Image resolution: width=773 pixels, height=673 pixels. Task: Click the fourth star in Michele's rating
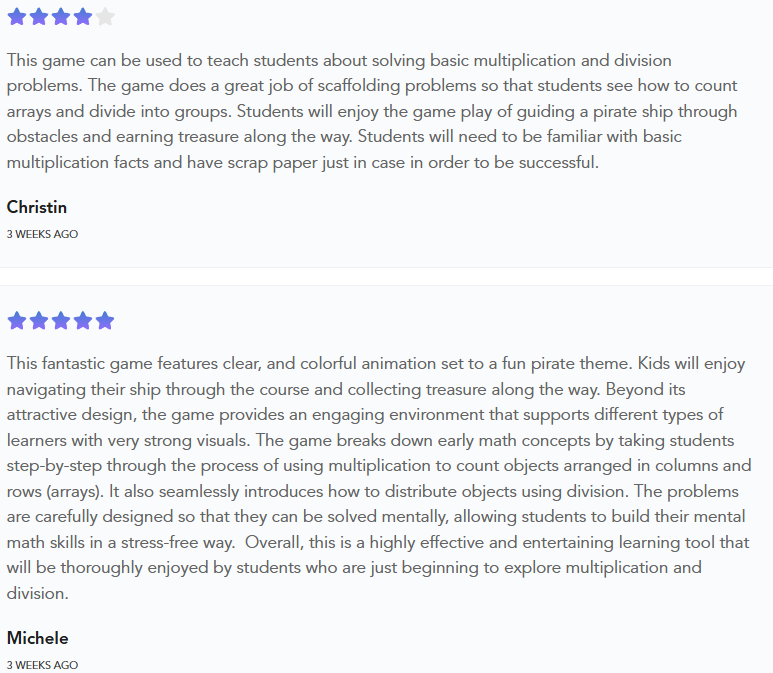click(83, 321)
